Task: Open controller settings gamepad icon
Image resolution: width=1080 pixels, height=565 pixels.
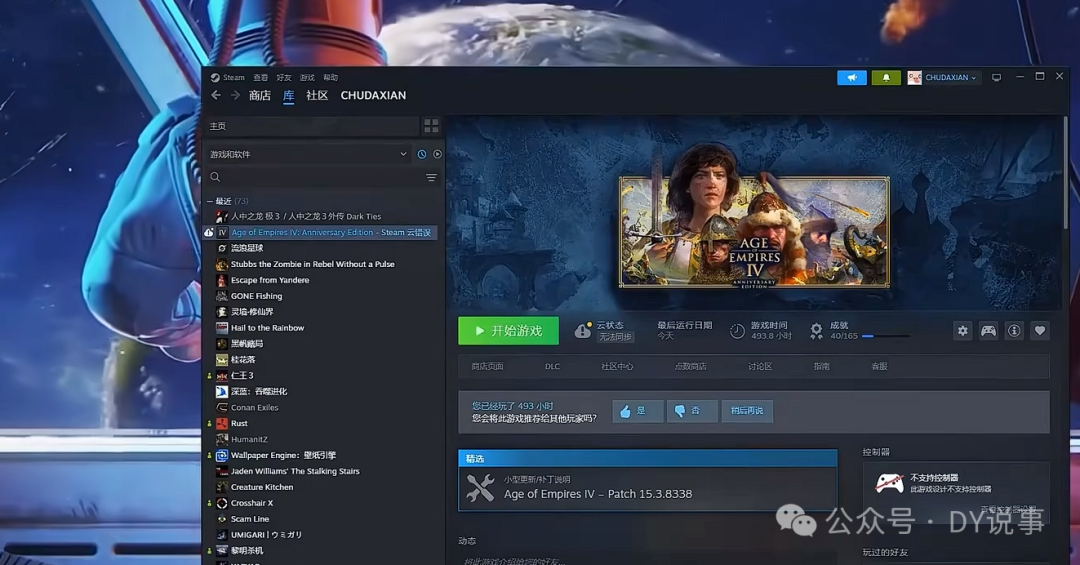Action: click(988, 331)
